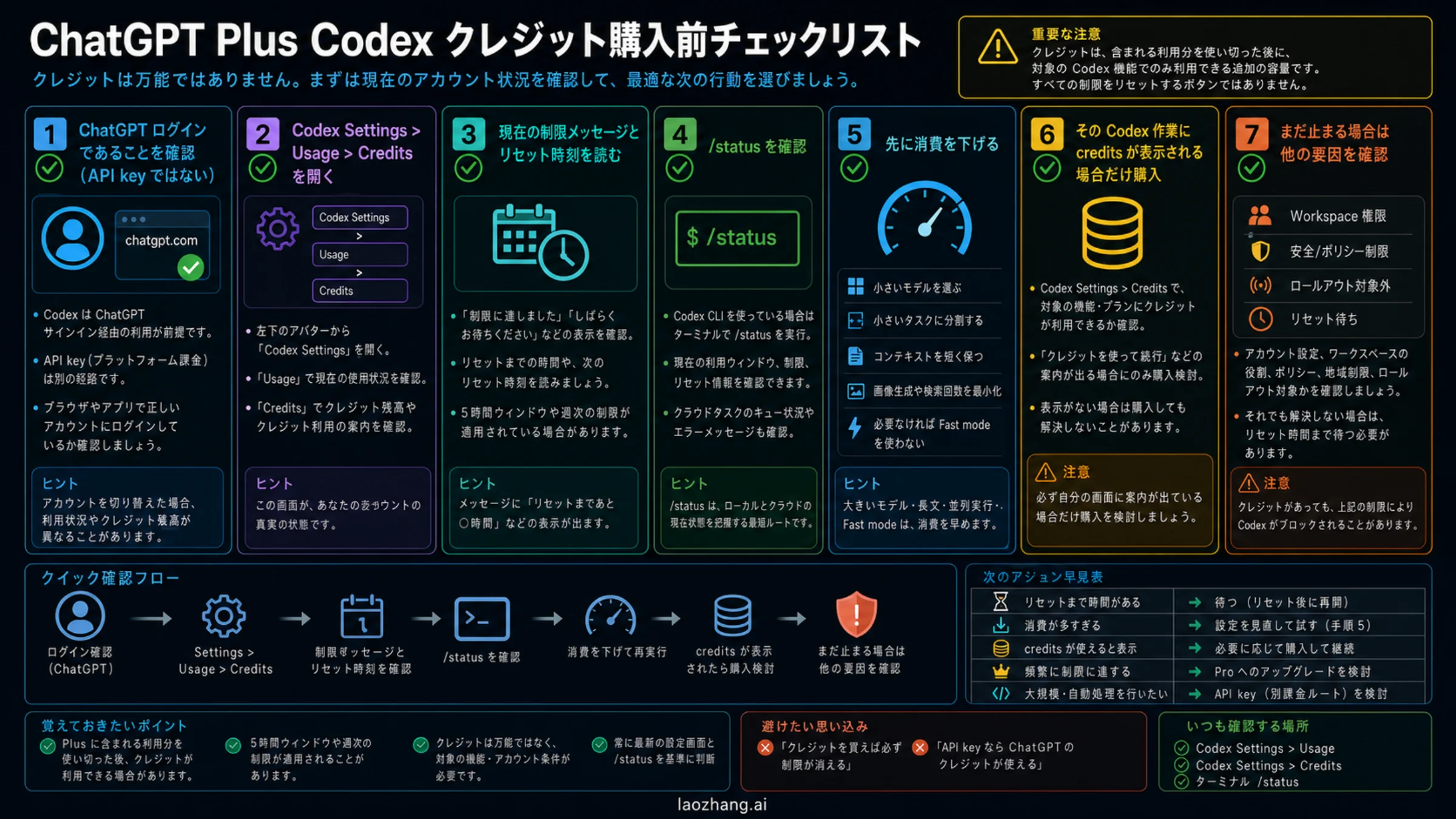Click the blue user avatar beside the chatgpt.com window

(x=73, y=238)
